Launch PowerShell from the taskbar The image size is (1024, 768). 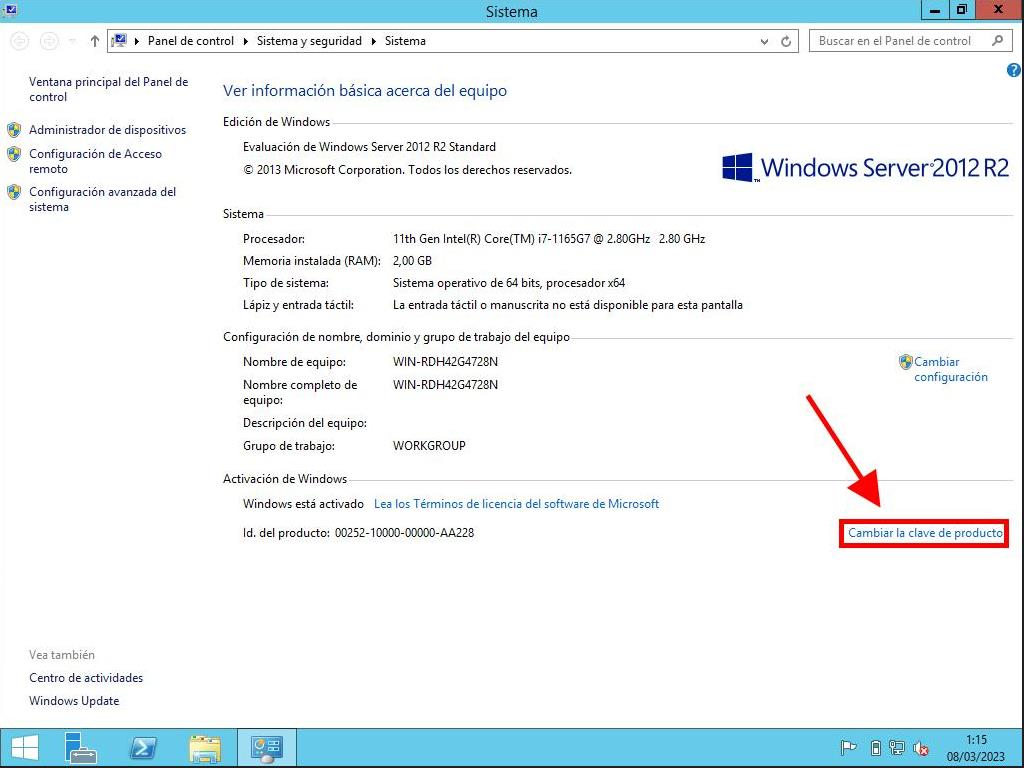coord(143,748)
